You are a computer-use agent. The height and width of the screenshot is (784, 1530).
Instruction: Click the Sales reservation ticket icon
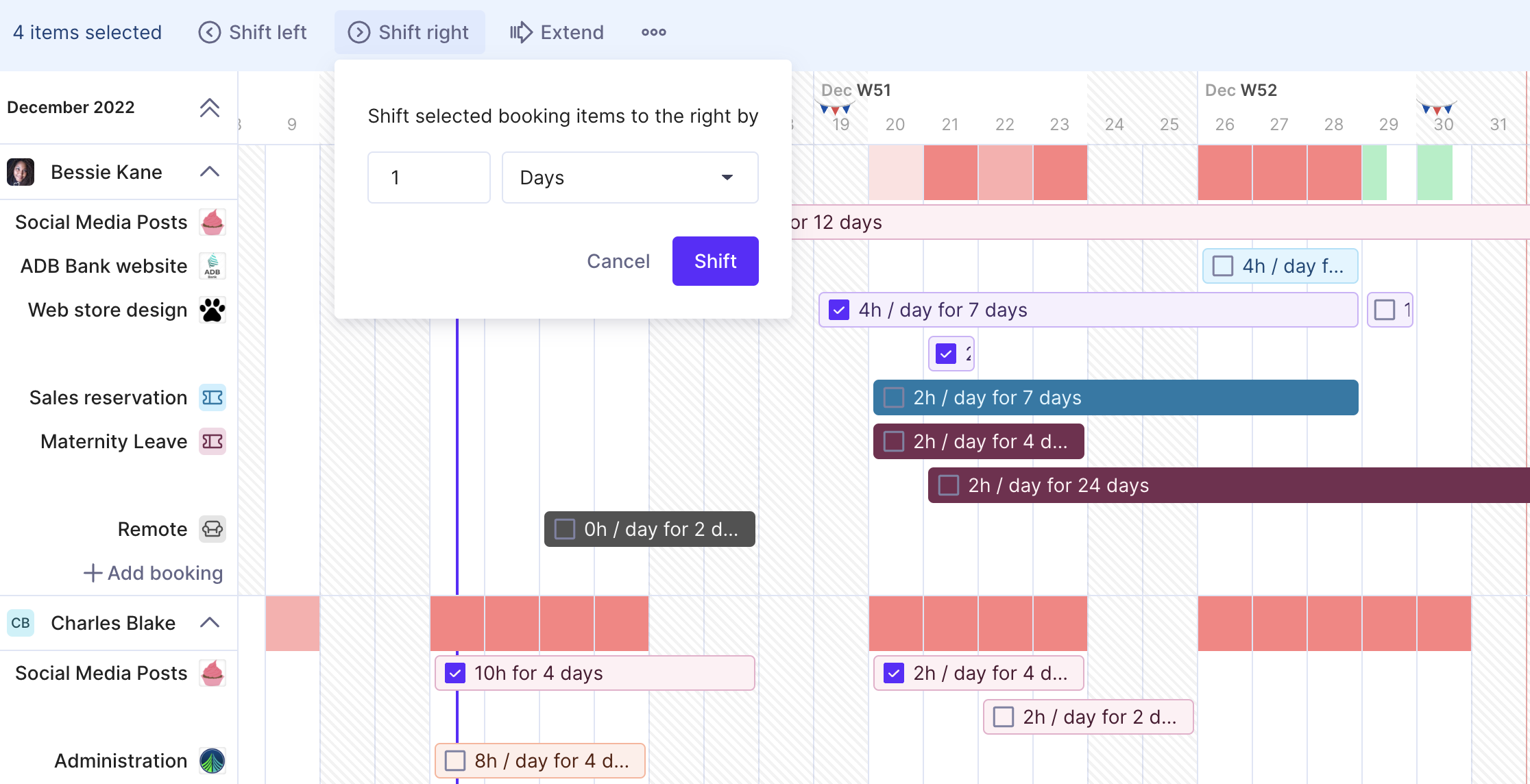[212, 397]
